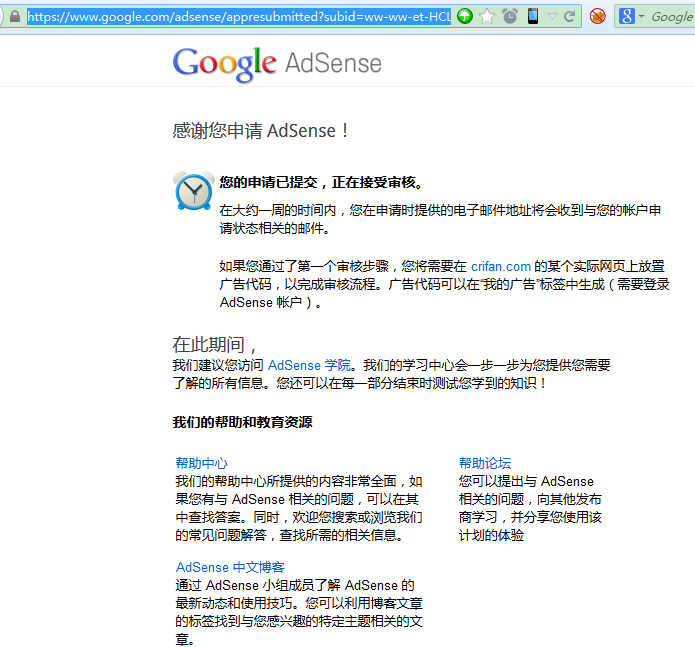Click the red blocked ad-block icon
This screenshot has width=695, height=647.
[597, 17]
